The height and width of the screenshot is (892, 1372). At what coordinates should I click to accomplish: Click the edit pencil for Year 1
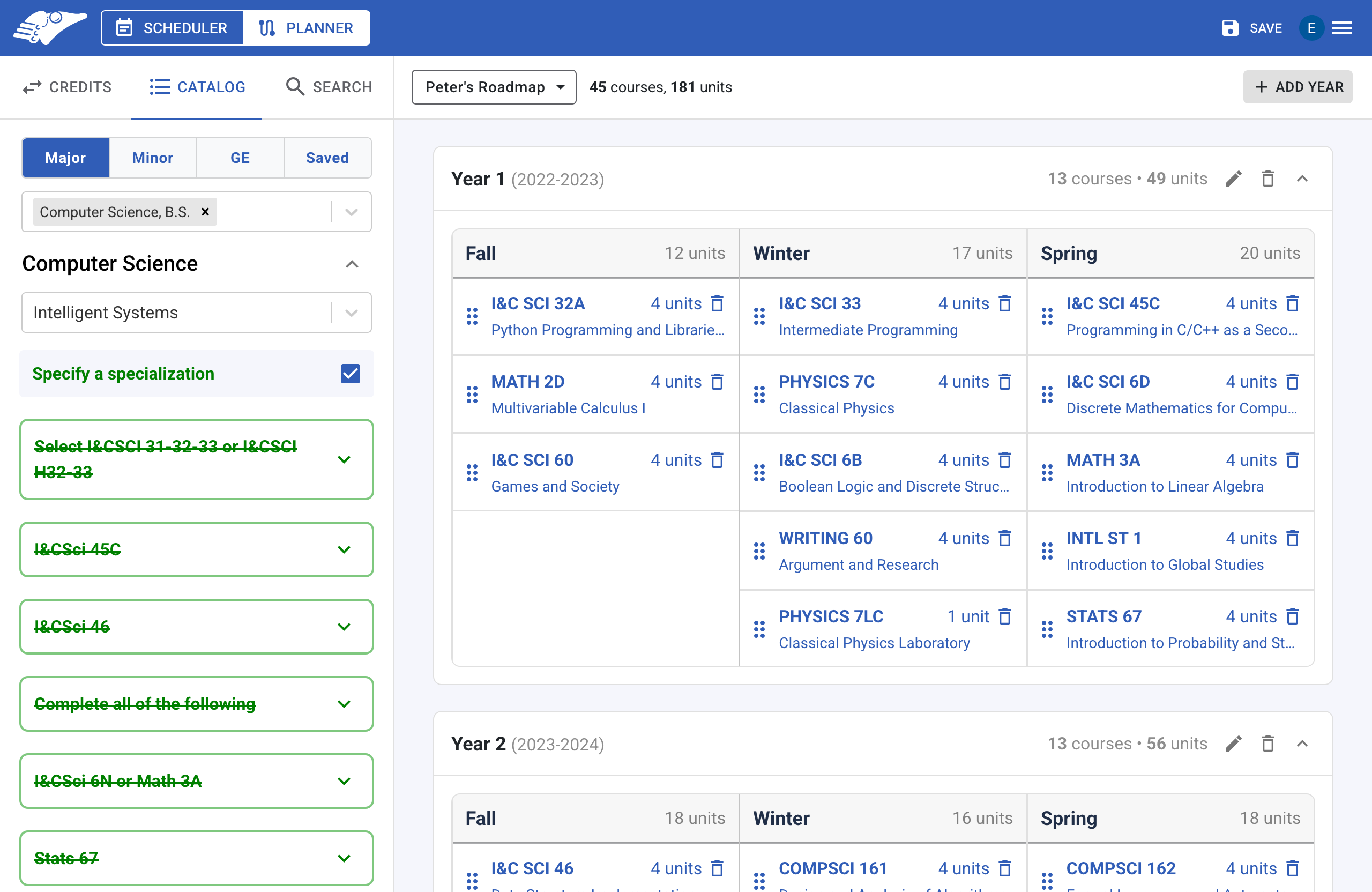[x=1233, y=179]
